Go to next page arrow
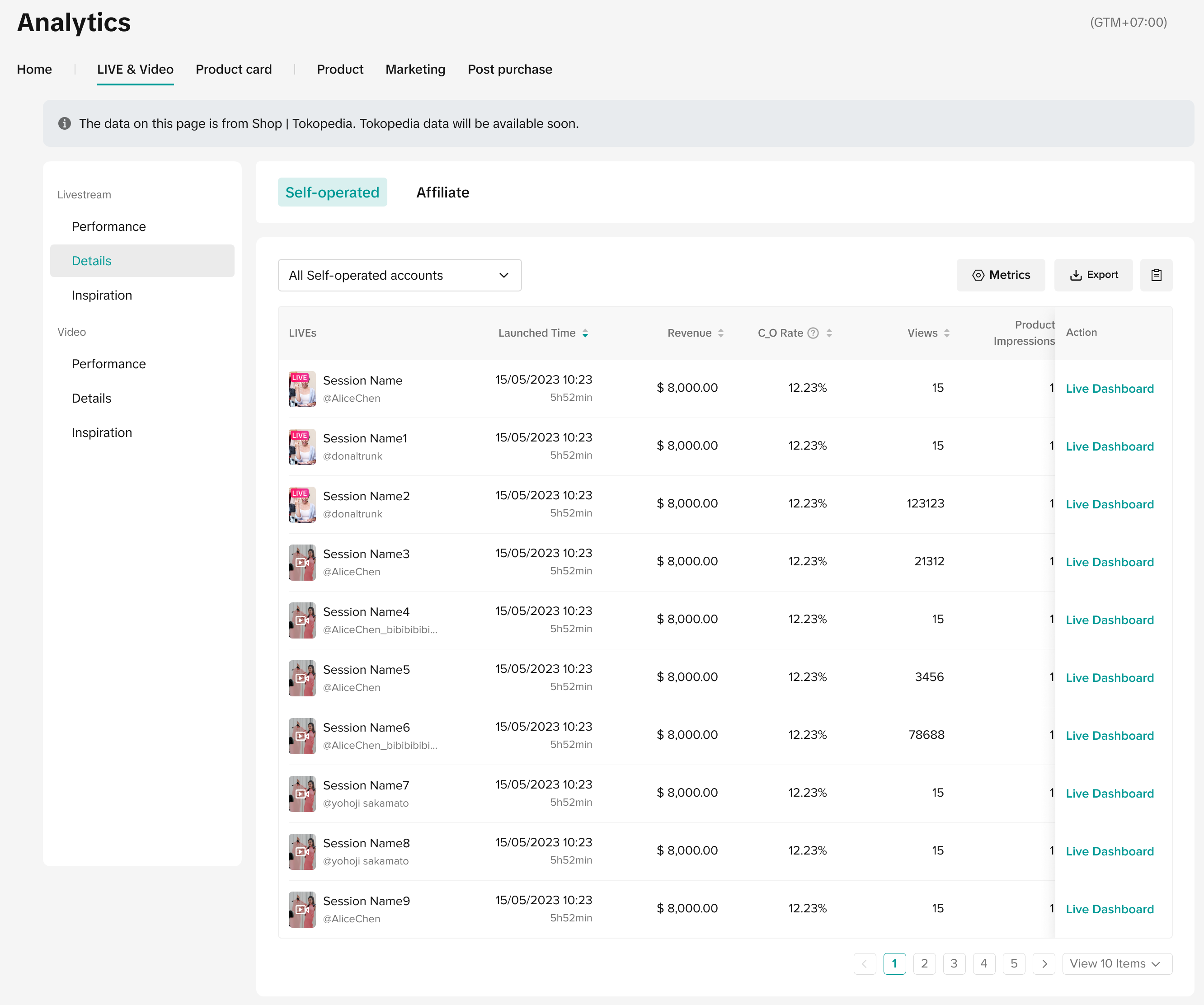The image size is (1204, 1005). click(x=1044, y=964)
